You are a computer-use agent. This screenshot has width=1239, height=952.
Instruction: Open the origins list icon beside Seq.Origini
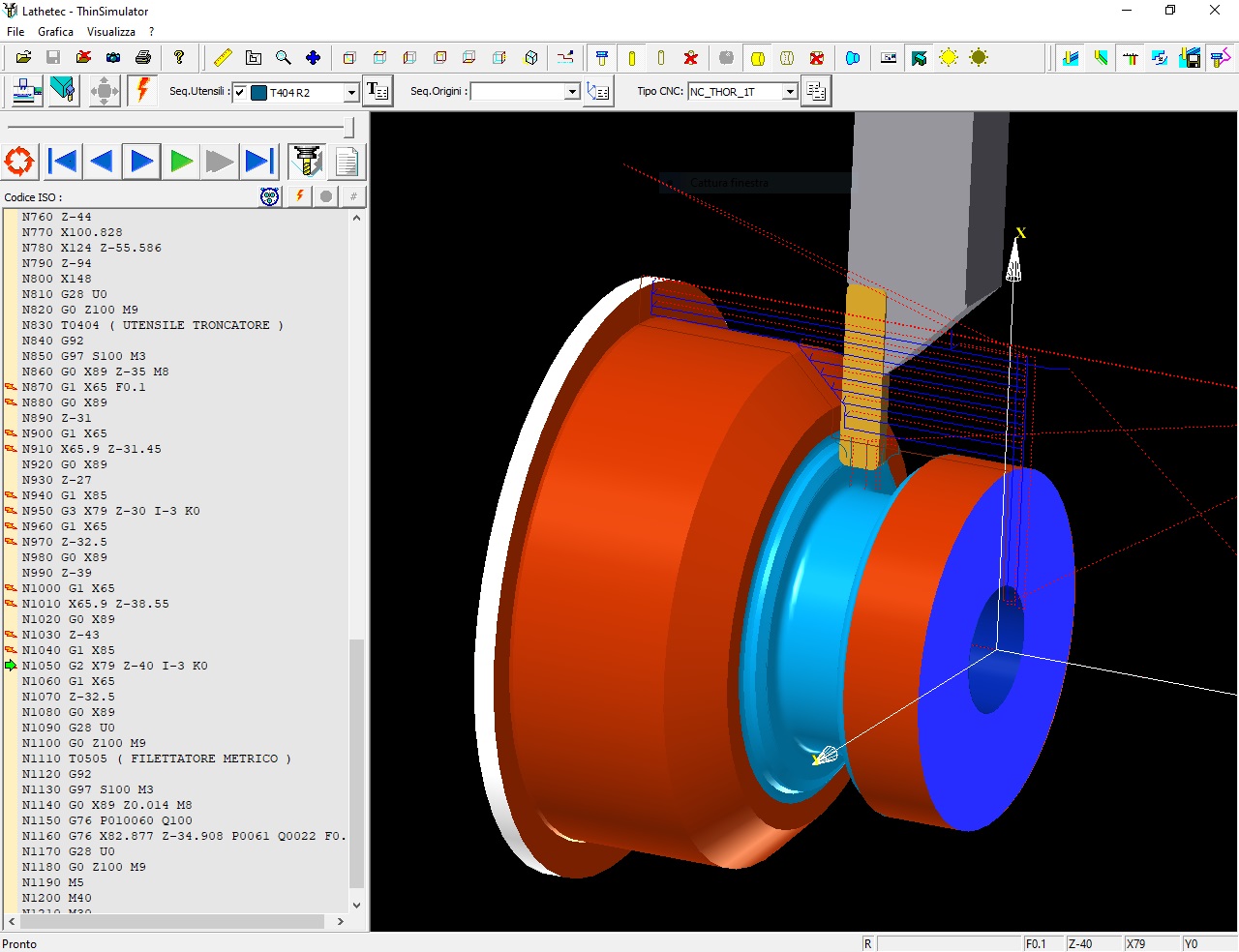(x=598, y=91)
